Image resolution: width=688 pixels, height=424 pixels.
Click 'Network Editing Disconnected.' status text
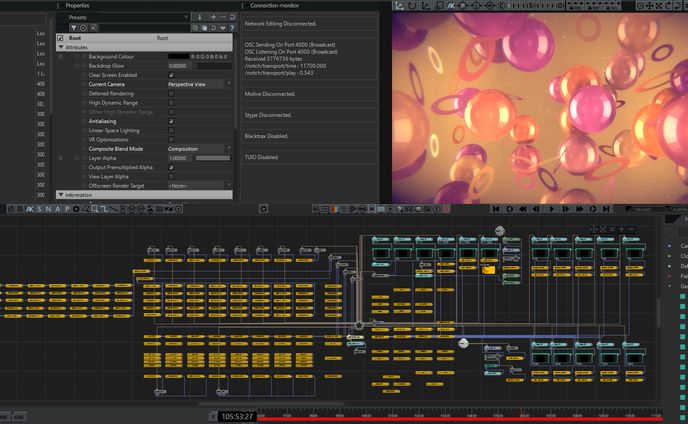pos(280,24)
